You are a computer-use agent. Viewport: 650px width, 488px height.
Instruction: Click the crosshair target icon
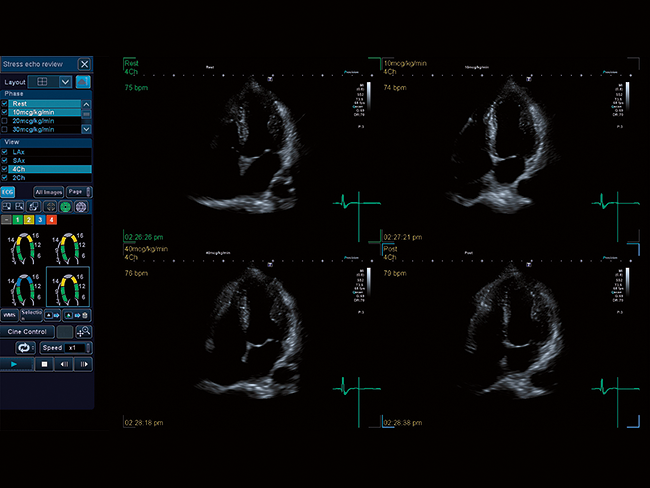tap(50, 206)
